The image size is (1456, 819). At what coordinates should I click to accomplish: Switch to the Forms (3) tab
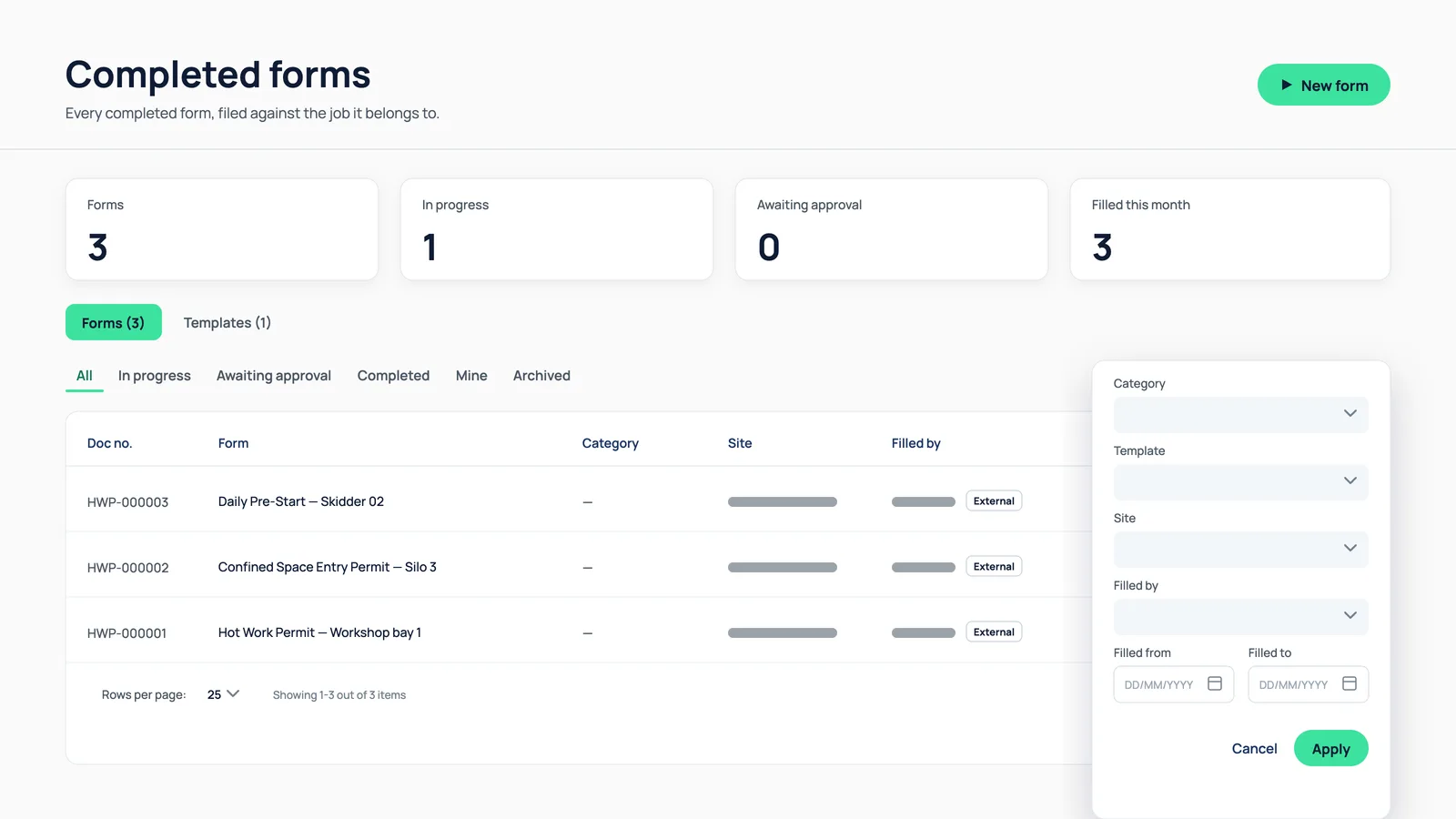coord(114,322)
